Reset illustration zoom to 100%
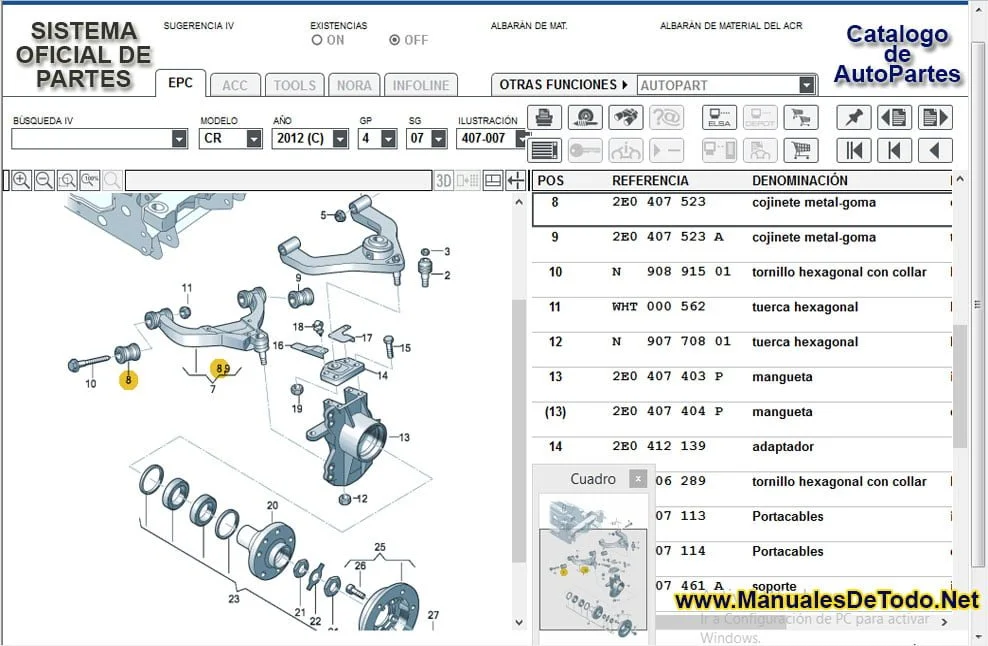988x646 pixels. coord(89,180)
